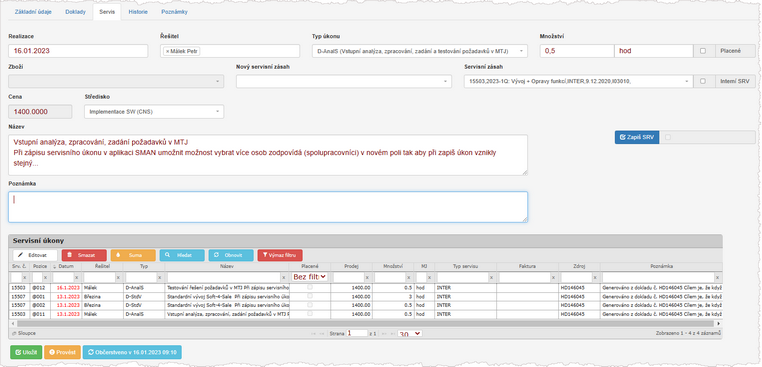Clear the Faktura column filter
762x367 pixels.
coord(553,277)
